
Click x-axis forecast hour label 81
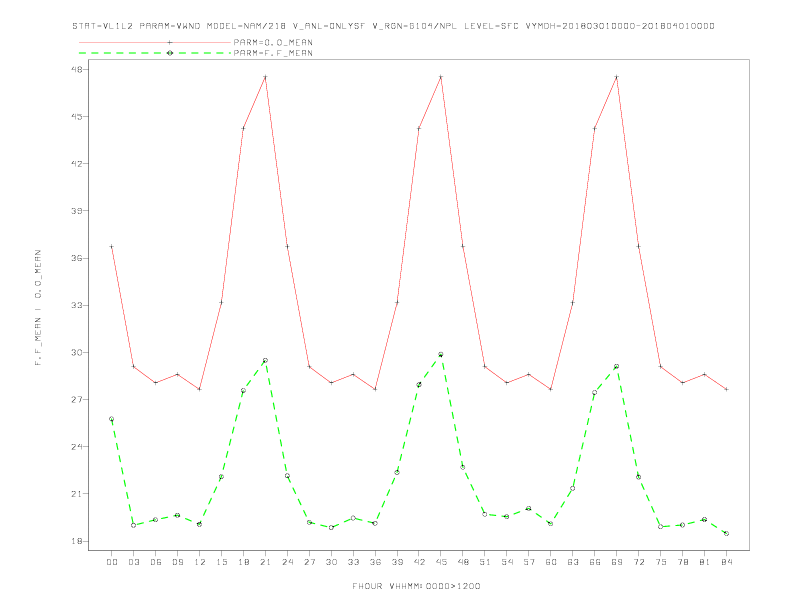(x=705, y=562)
